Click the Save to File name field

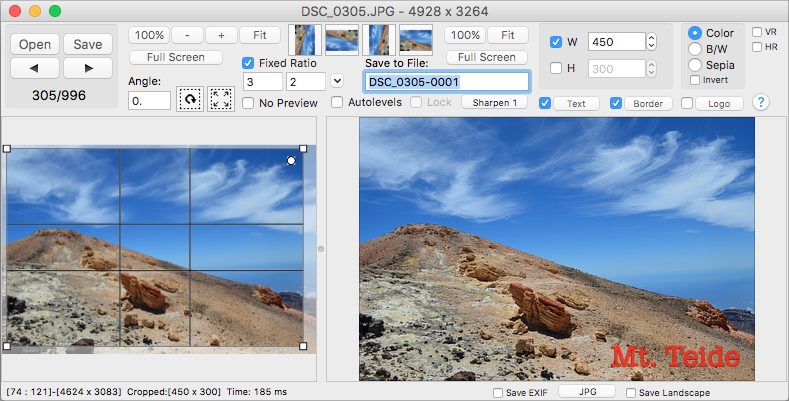click(x=446, y=82)
